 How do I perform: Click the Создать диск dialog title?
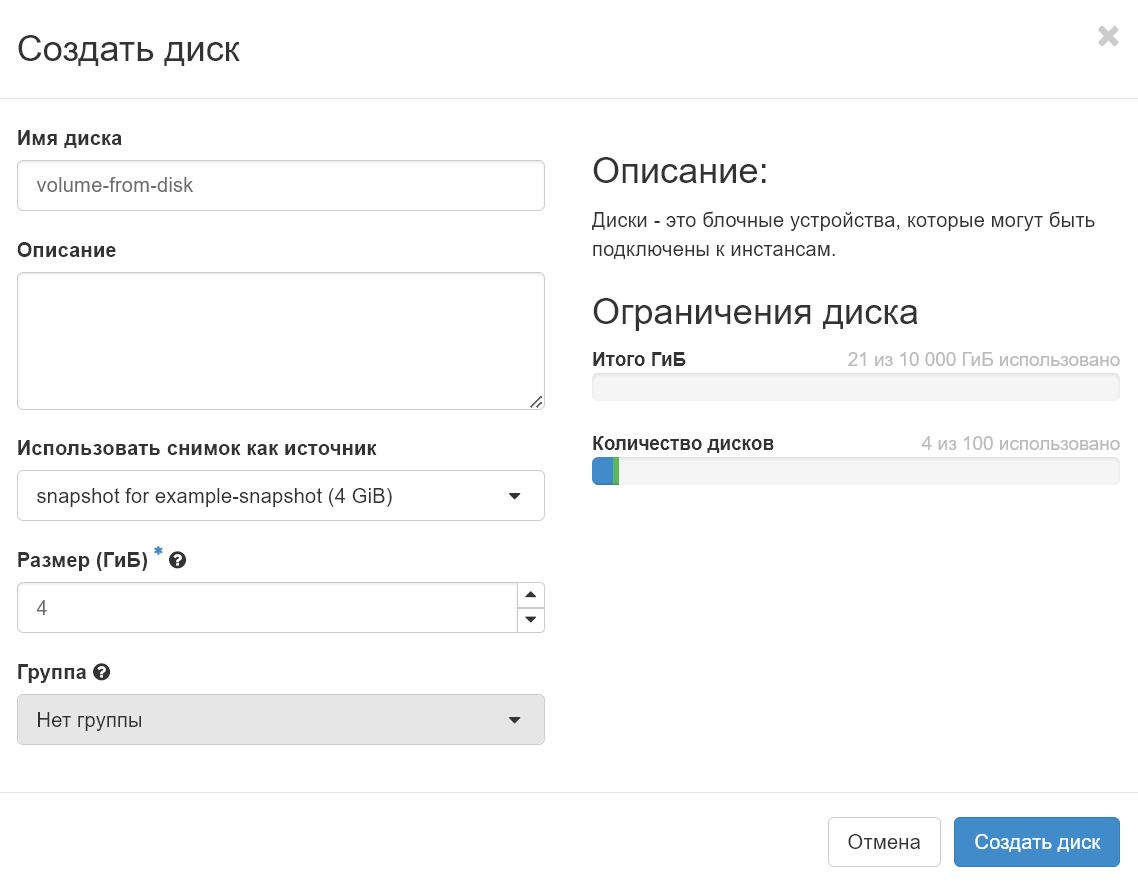pos(128,48)
